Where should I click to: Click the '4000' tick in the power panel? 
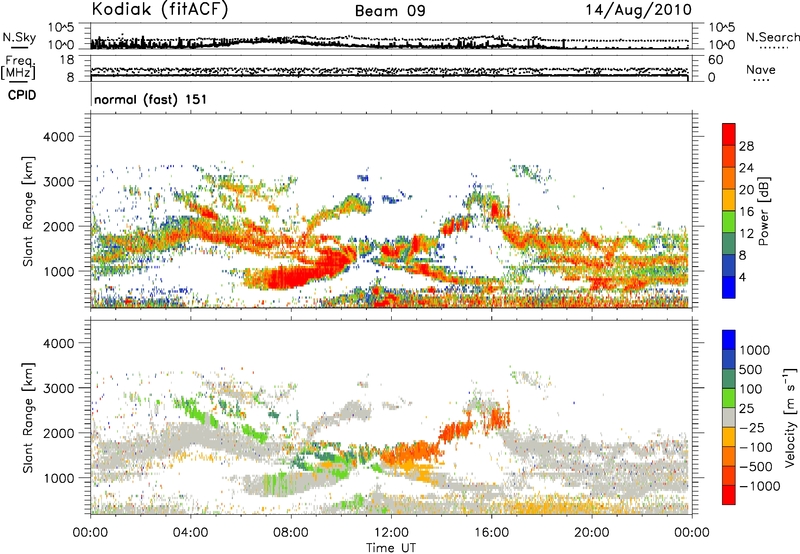(58, 137)
